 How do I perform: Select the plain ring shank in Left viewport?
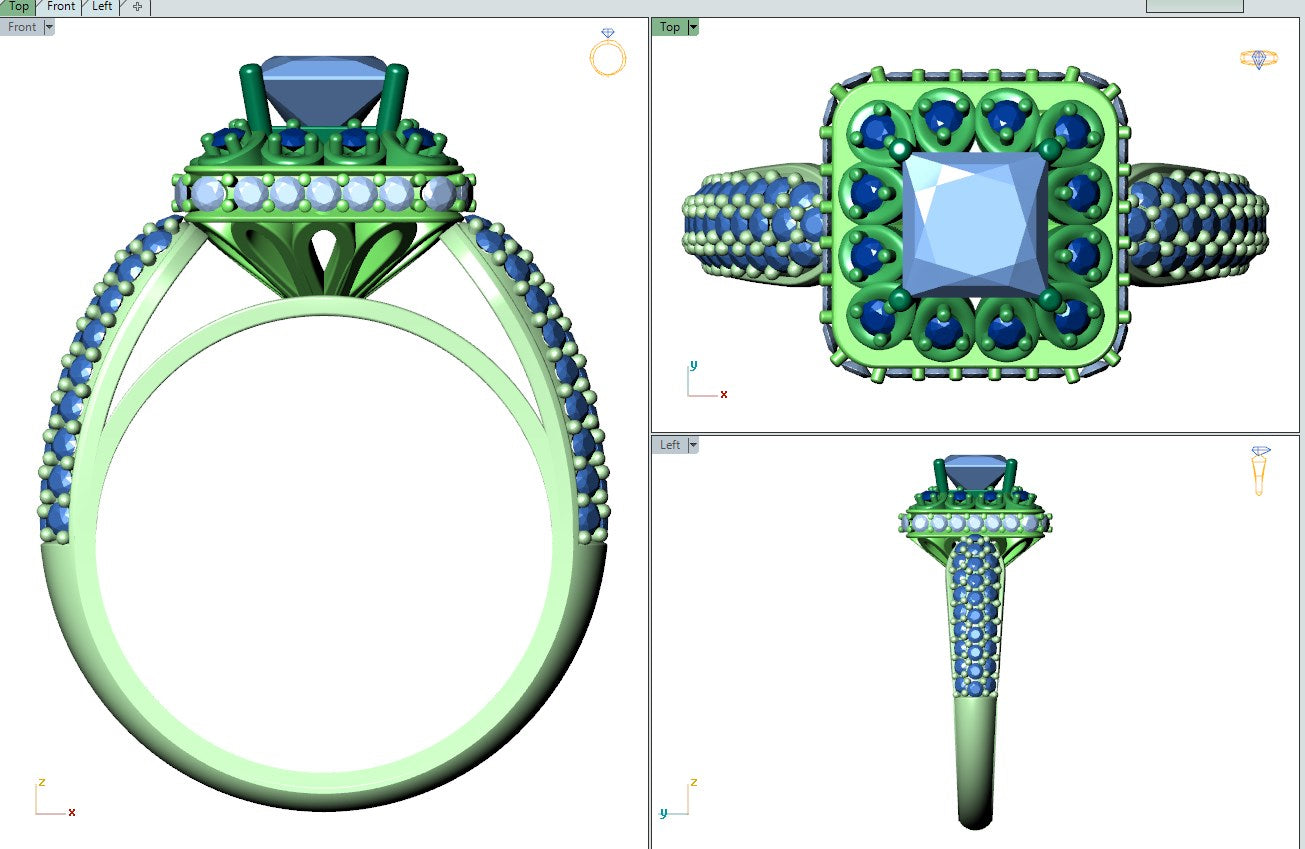coord(975,760)
